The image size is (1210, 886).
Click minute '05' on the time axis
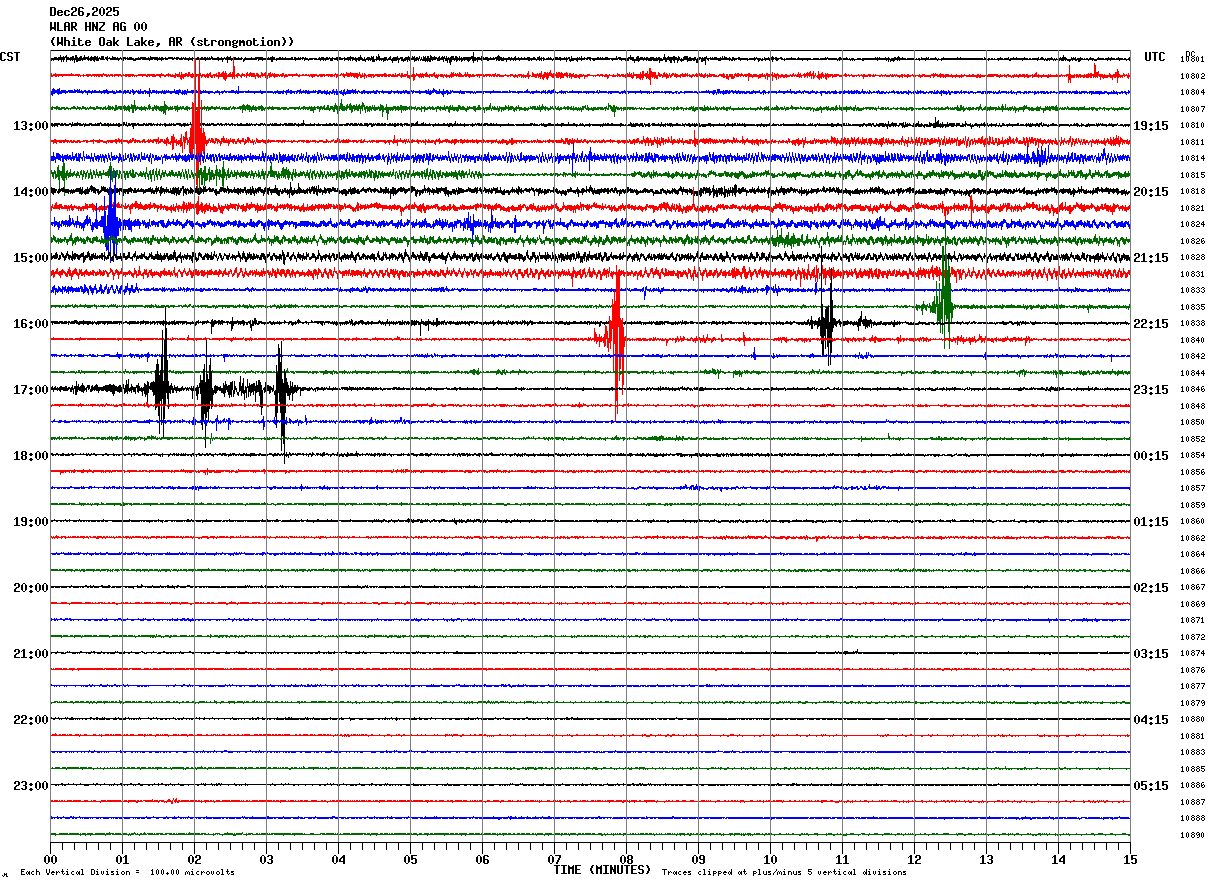coord(410,859)
